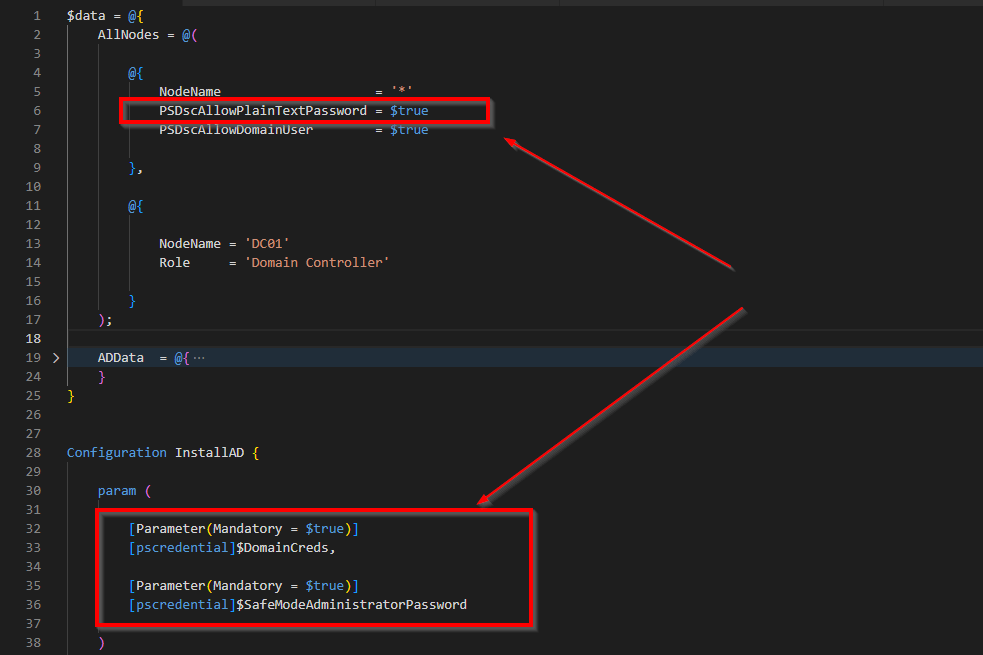The width and height of the screenshot is (983, 655).
Task: Click line number 1 in the gutter
Action: point(36,16)
